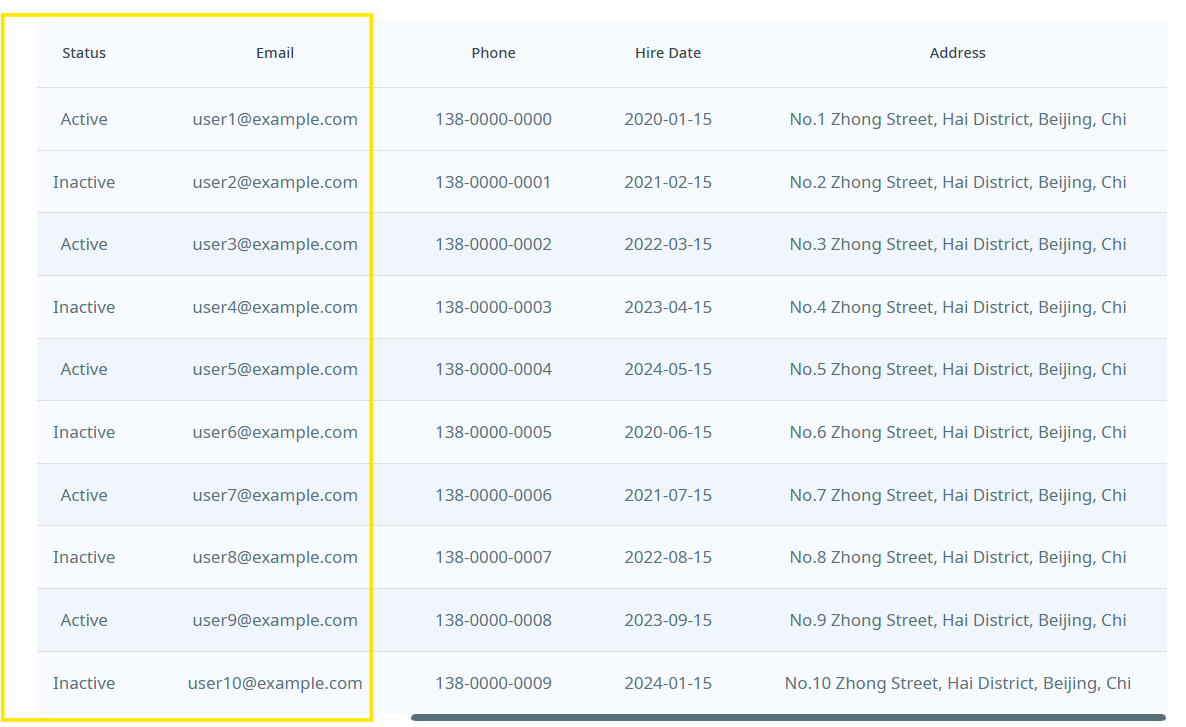Select hire date 2020-01-15

[668, 120]
